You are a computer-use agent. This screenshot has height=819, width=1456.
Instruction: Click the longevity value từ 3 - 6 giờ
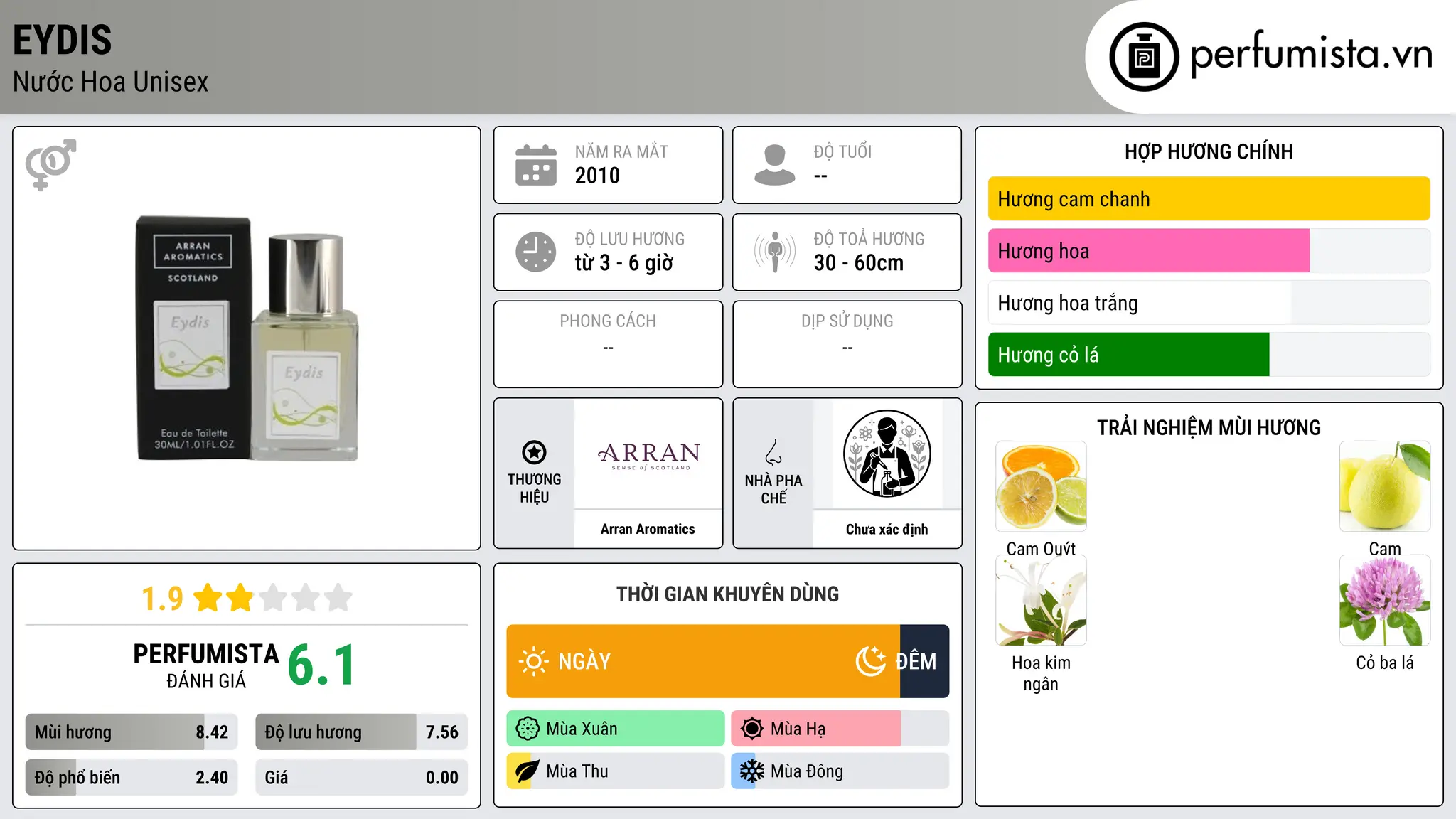[x=624, y=263]
